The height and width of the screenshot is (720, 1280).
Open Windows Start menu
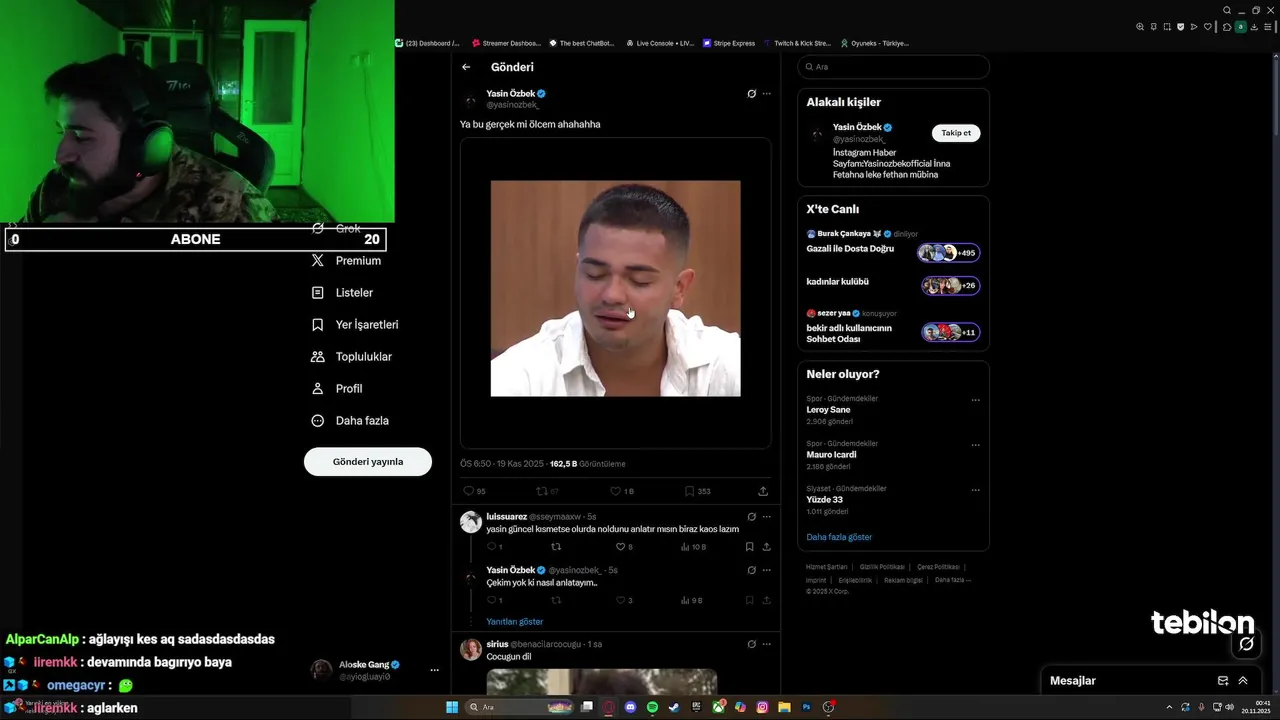coord(452,707)
